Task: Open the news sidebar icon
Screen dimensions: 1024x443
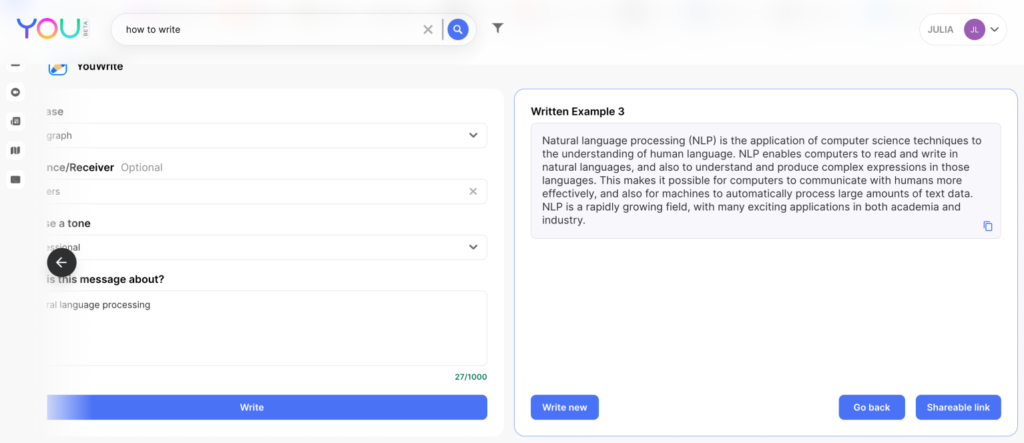Action: tap(15, 121)
